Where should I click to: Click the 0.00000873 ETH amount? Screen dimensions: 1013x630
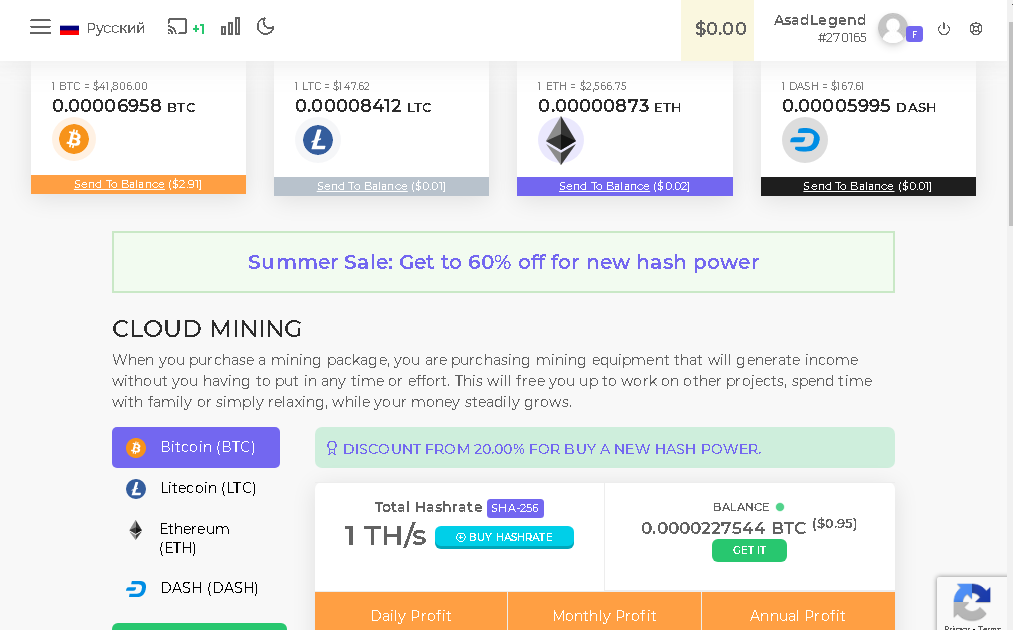point(609,105)
